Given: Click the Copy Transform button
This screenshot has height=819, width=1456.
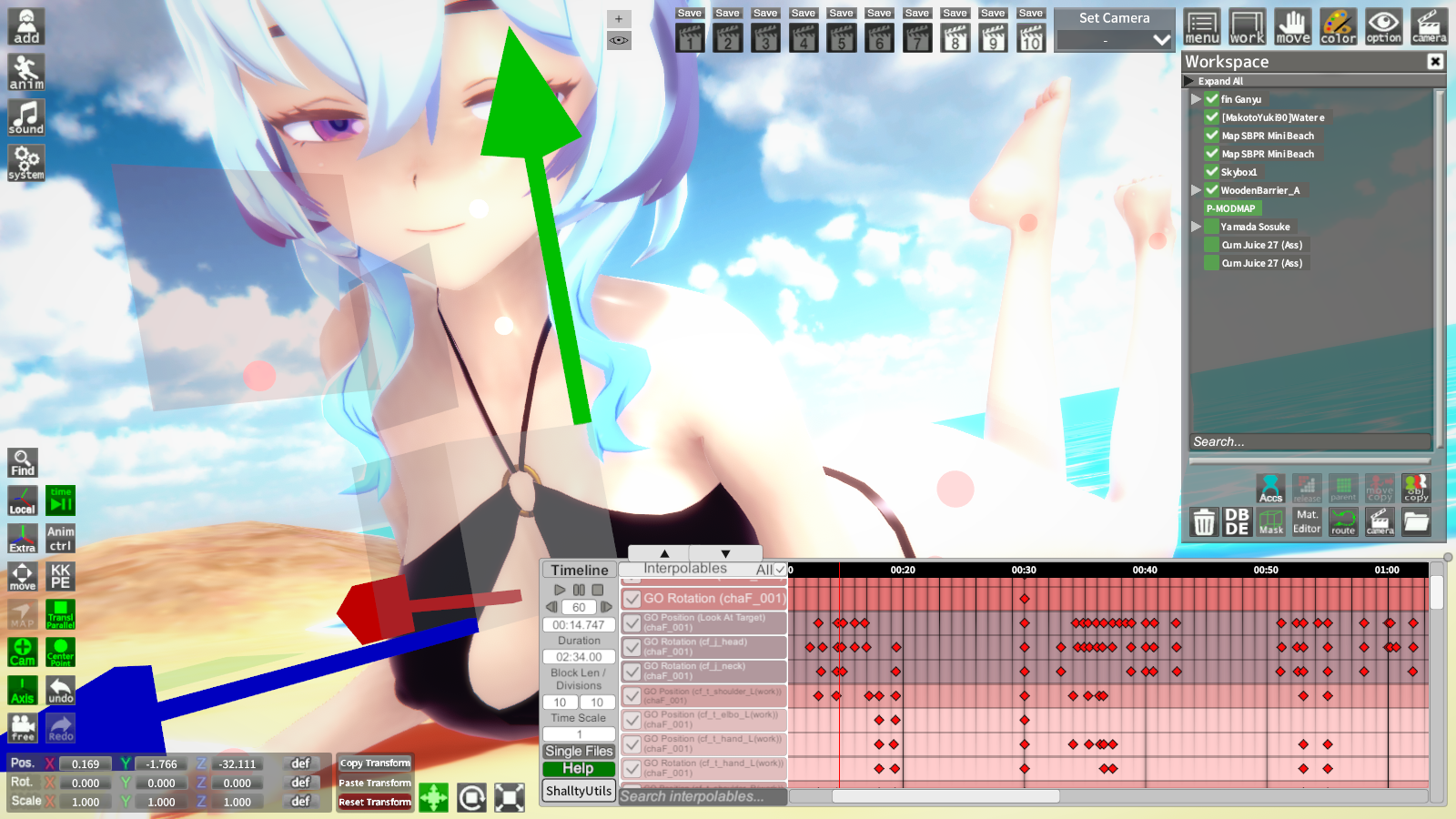Looking at the screenshot, I should tap(375, 763).
